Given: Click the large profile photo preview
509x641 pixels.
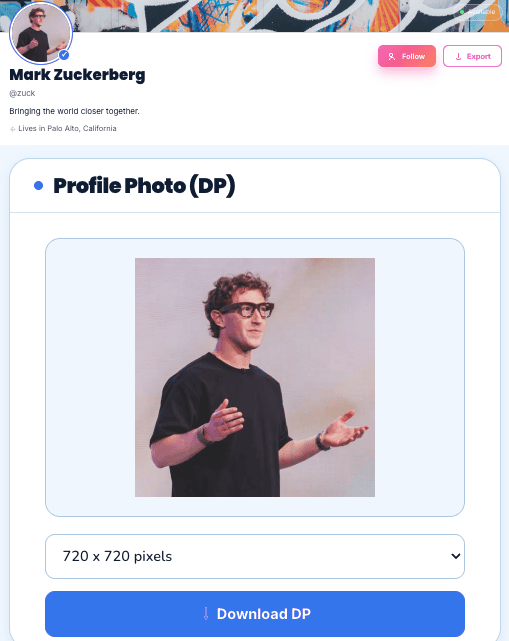Looking at the screenshot, I should click(255, 377).
